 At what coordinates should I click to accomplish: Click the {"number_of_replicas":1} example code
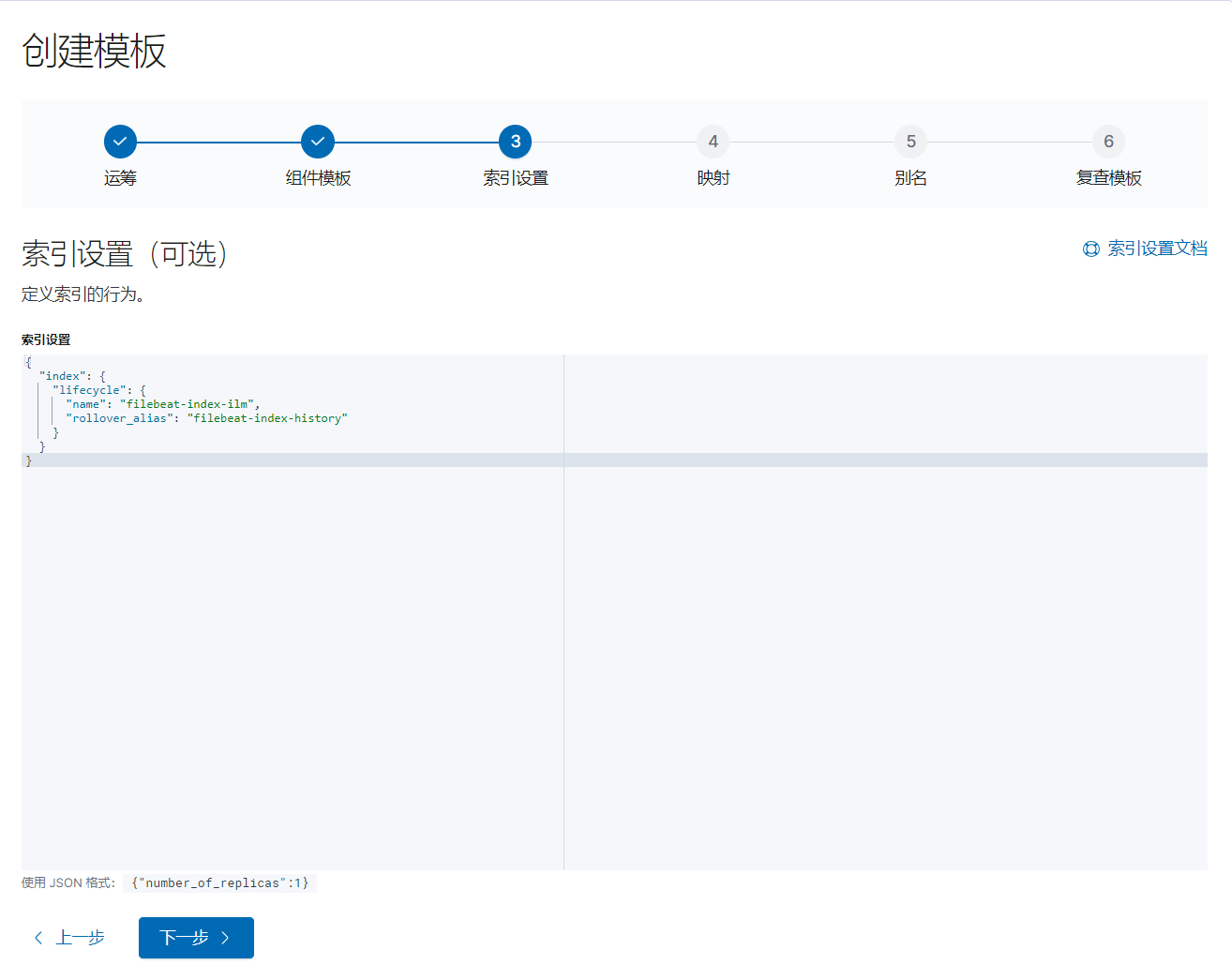219,882
